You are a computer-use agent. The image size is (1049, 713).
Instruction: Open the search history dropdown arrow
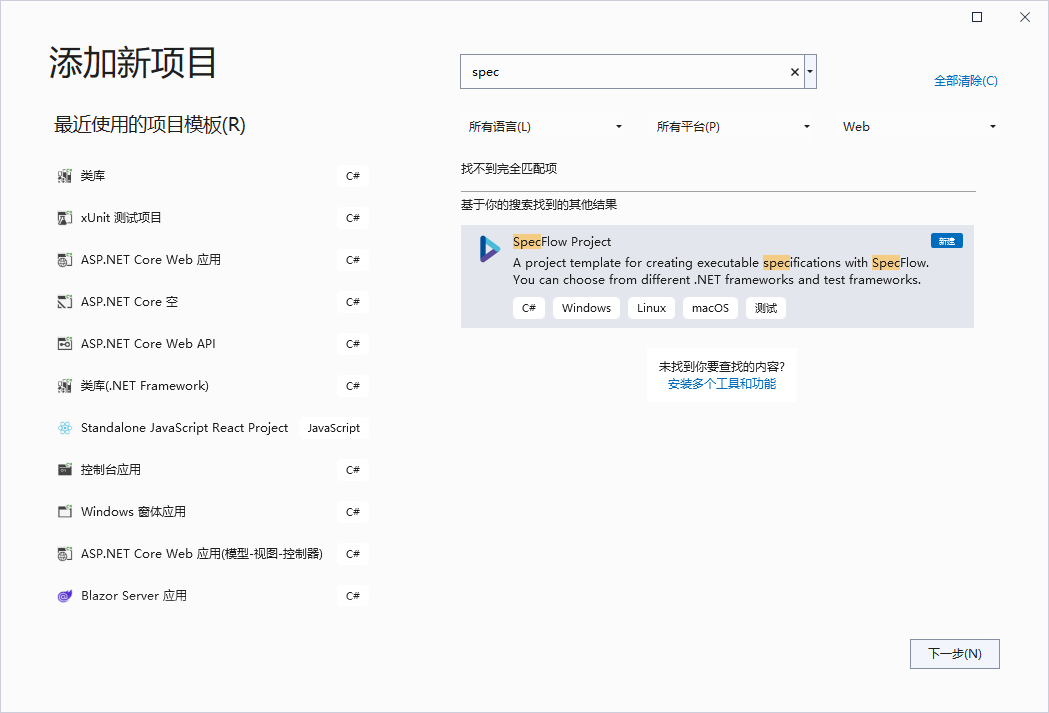[810, 72]
